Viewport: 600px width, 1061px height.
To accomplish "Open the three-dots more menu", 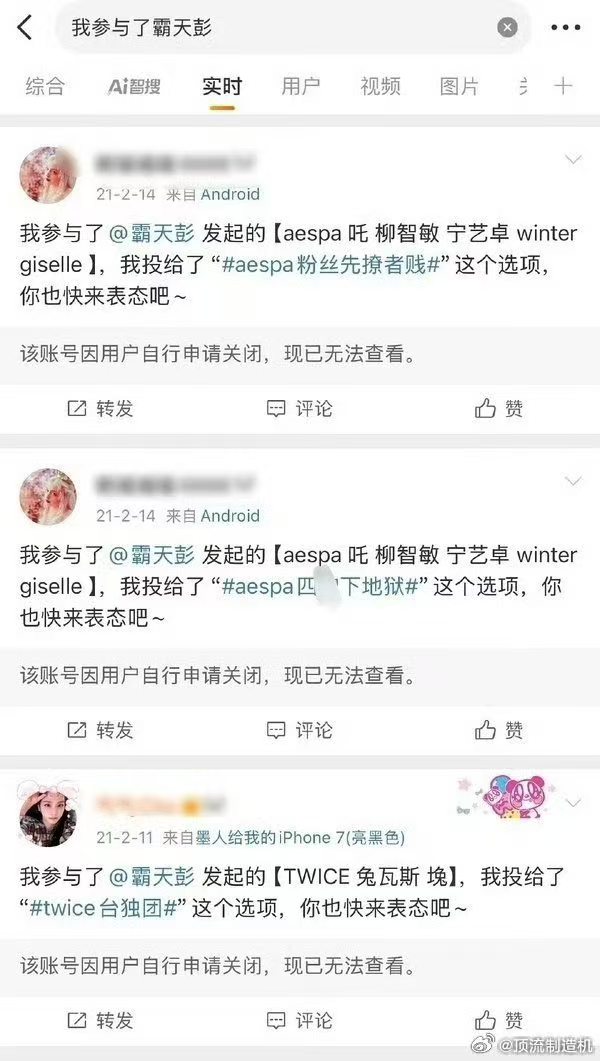I will (x=566, y=28).
